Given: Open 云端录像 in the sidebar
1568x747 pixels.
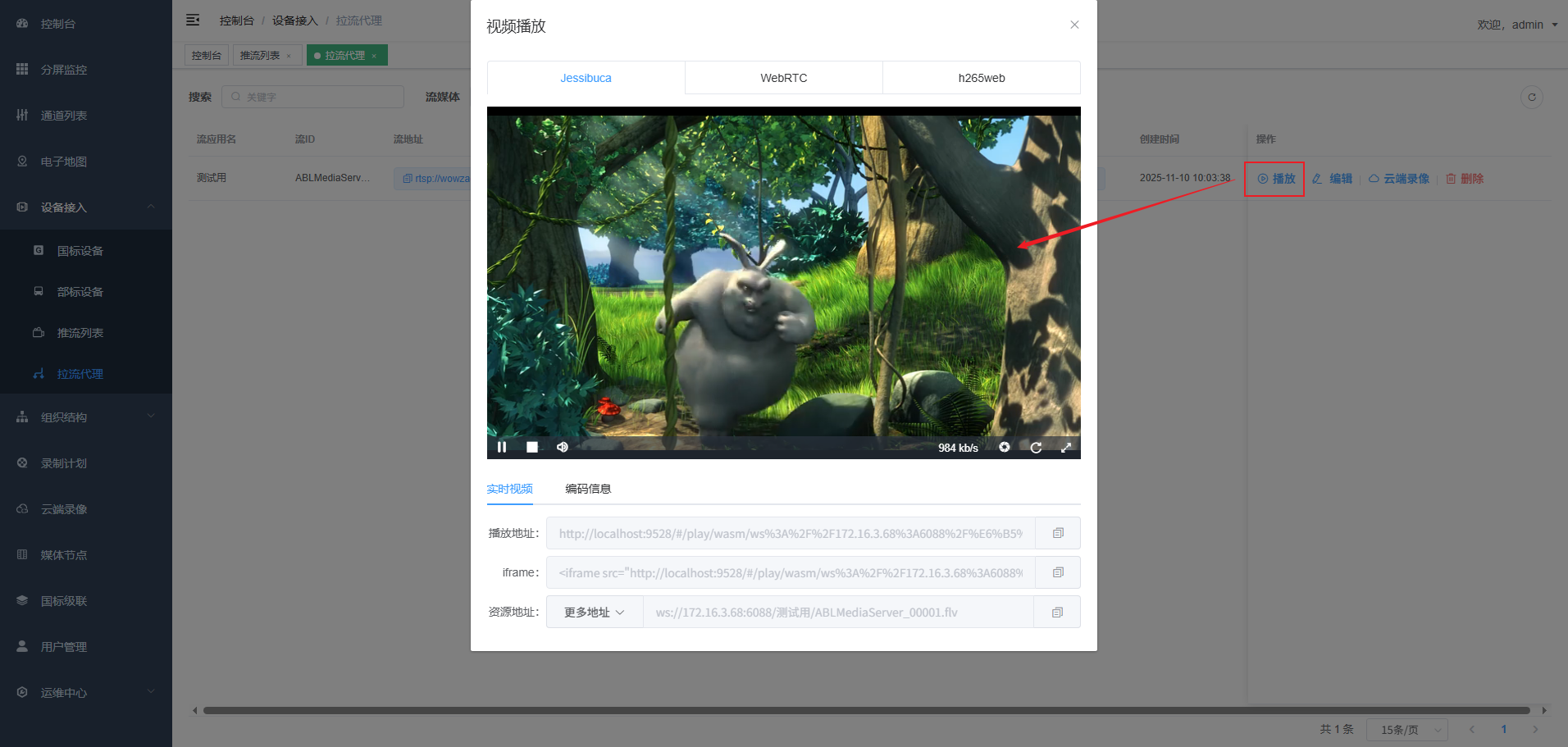Looking at the screenshot, I should pyautogui.click(x=86, y=509).
